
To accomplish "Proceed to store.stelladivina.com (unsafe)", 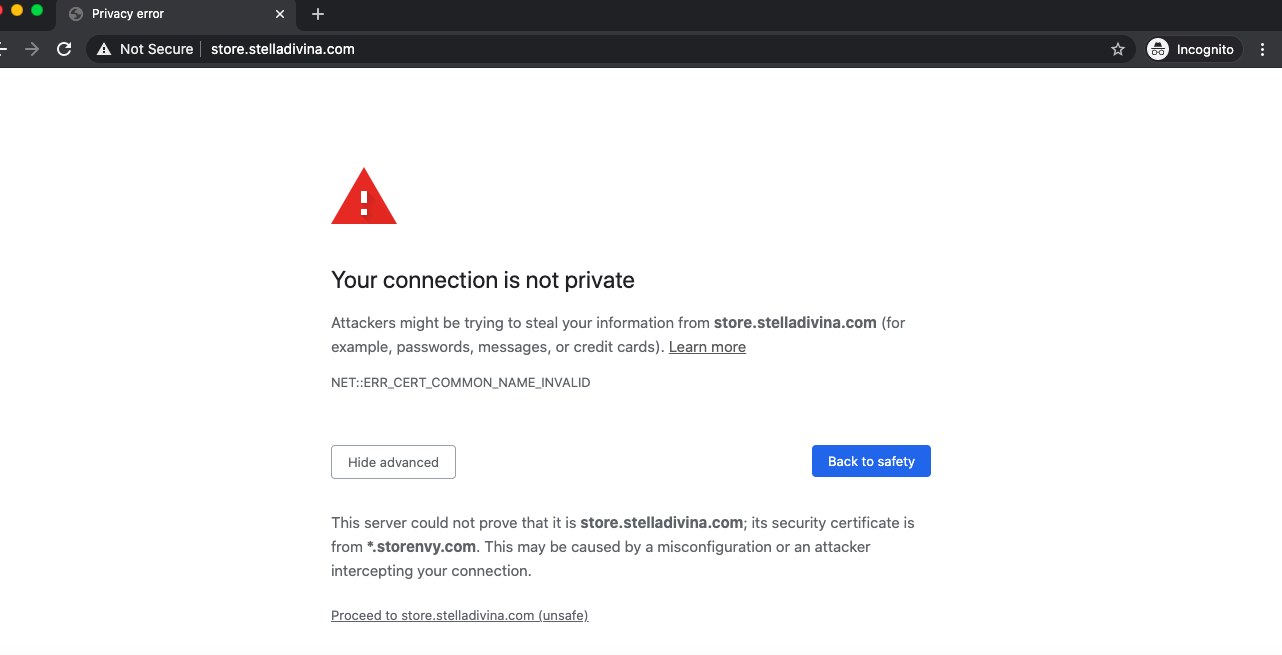I will [459, 615].
